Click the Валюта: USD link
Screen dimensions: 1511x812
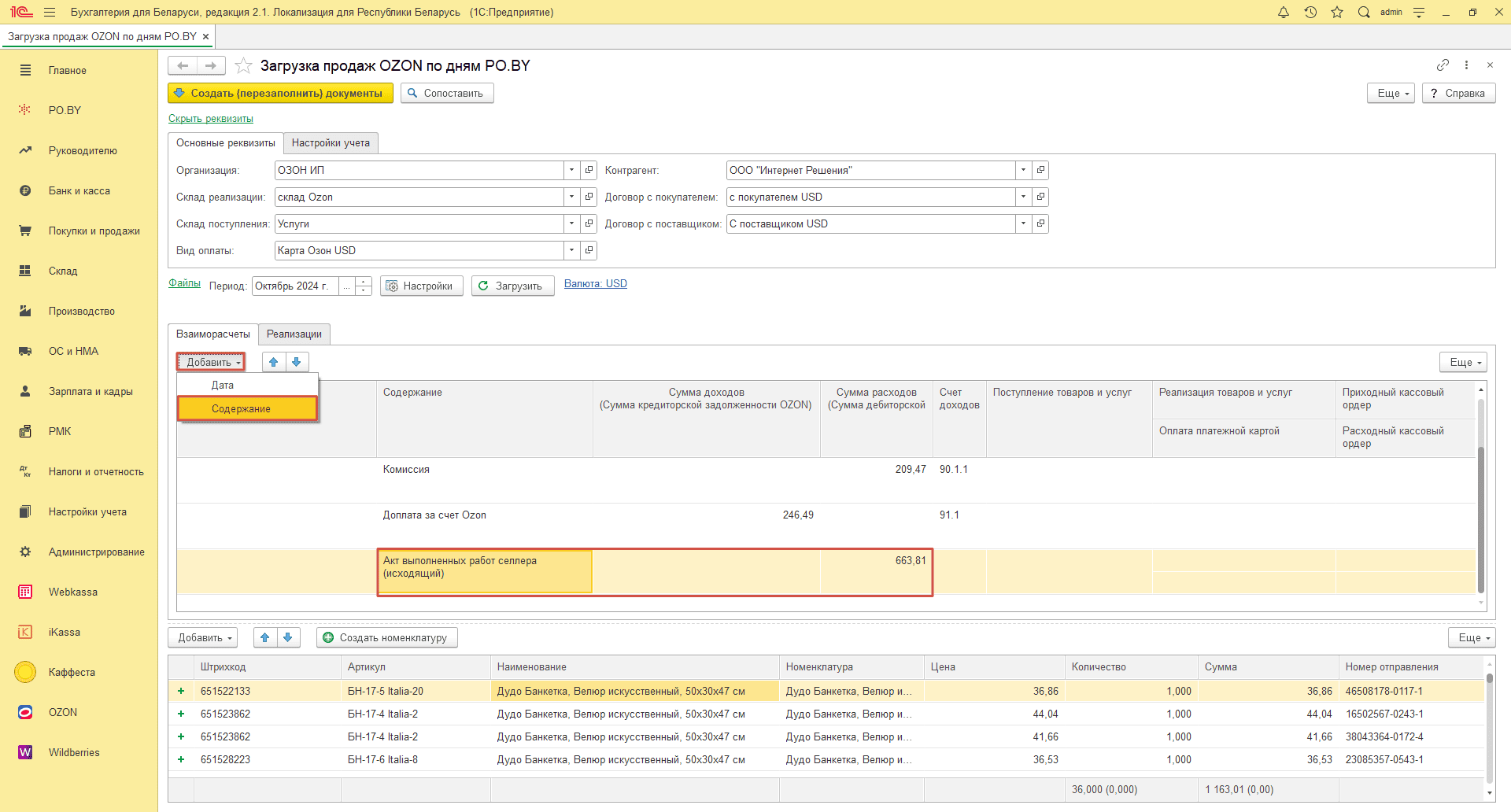pyautogui.click(x=596, y=284)
